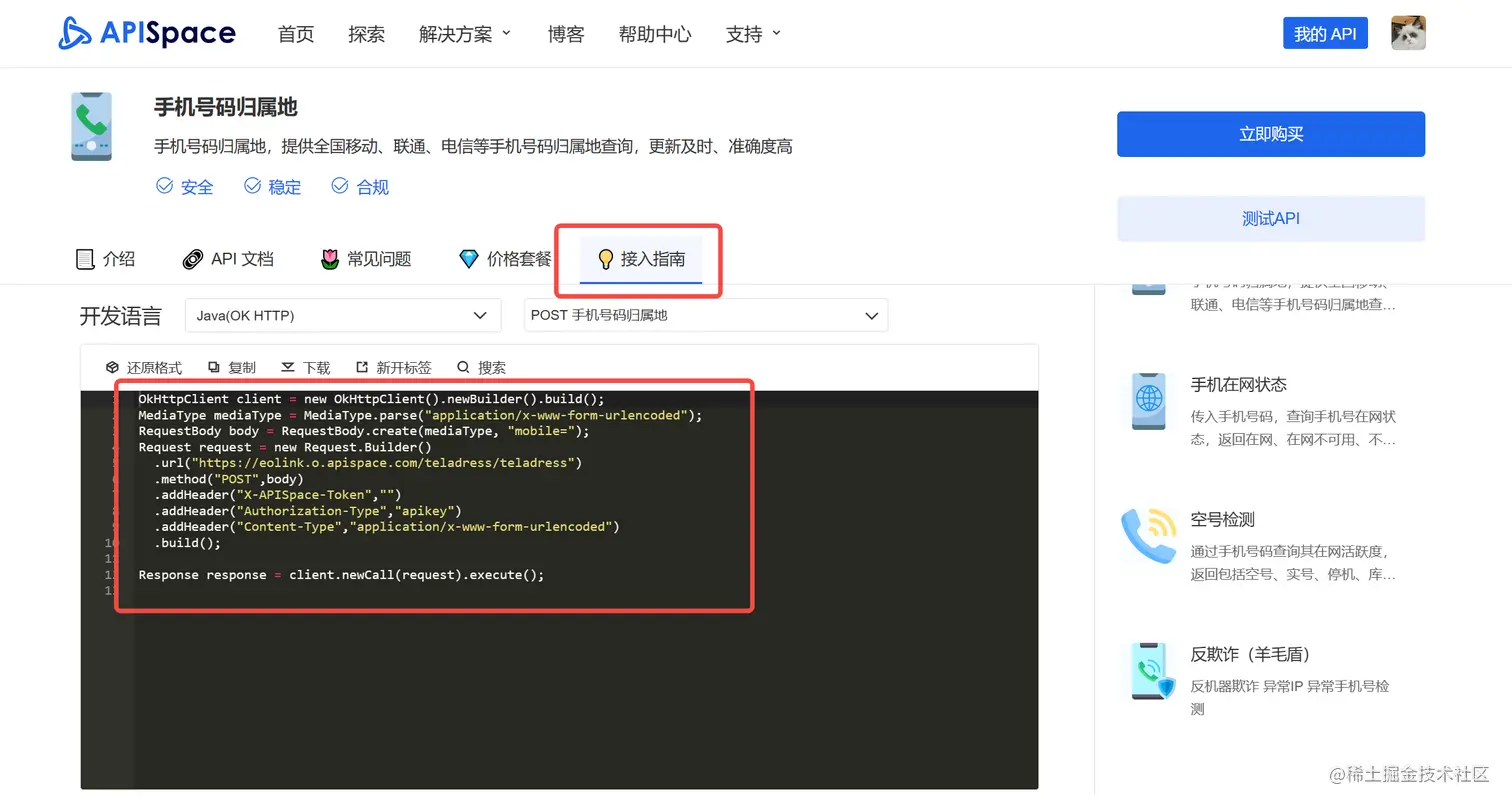Click the 价格套餐 tab diamond icon
Viewport: 1512px width, 807px height.
click(x=469, y=259)
